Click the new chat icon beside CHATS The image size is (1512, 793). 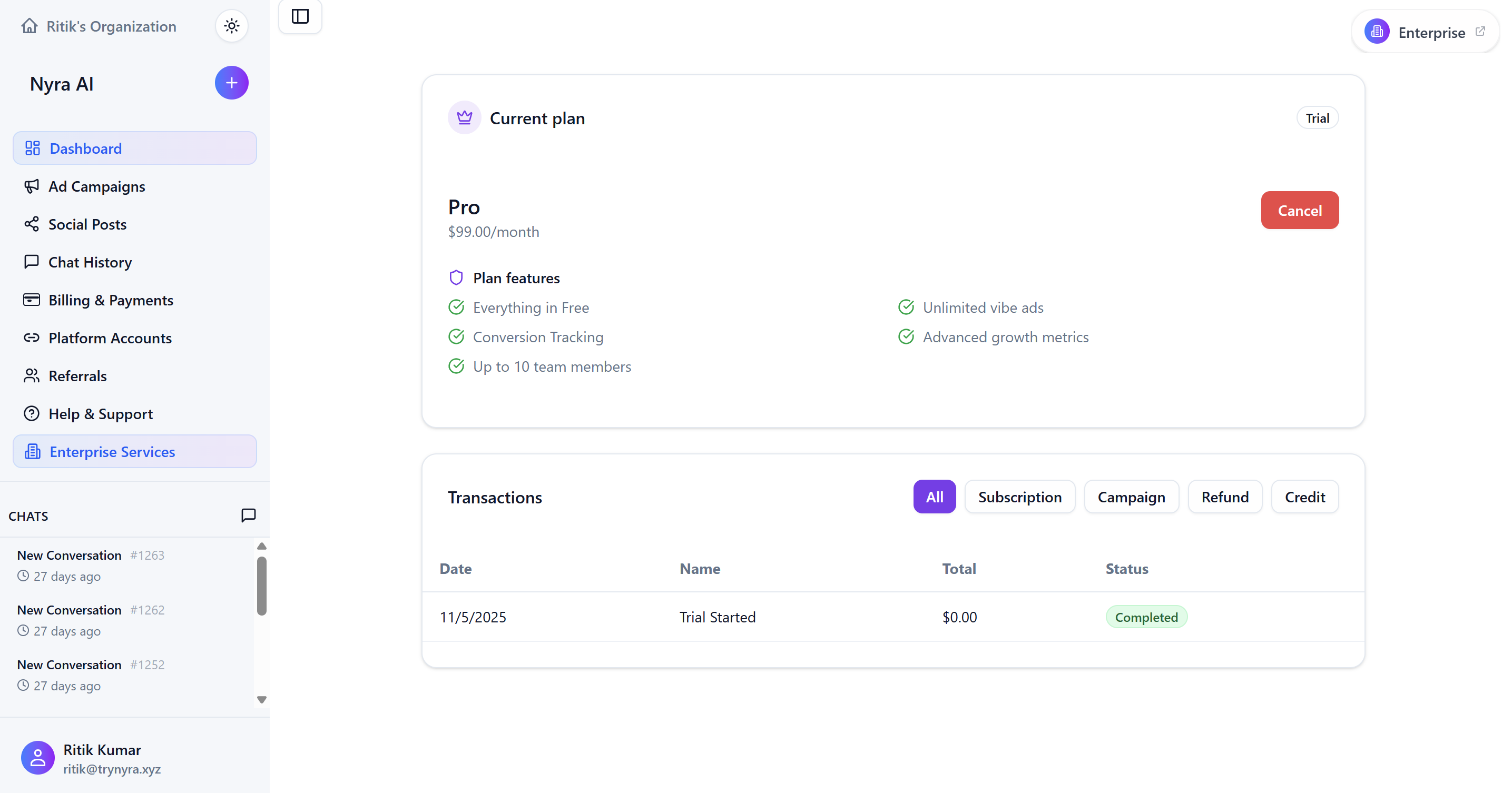click(248, 515)
